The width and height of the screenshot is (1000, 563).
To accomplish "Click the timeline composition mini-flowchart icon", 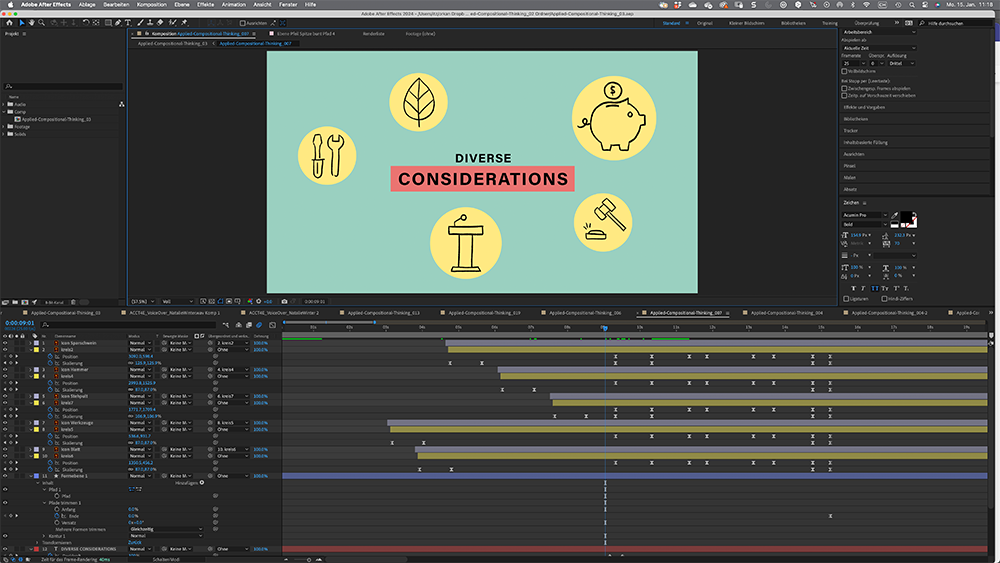I will click(x=226, y=325).
